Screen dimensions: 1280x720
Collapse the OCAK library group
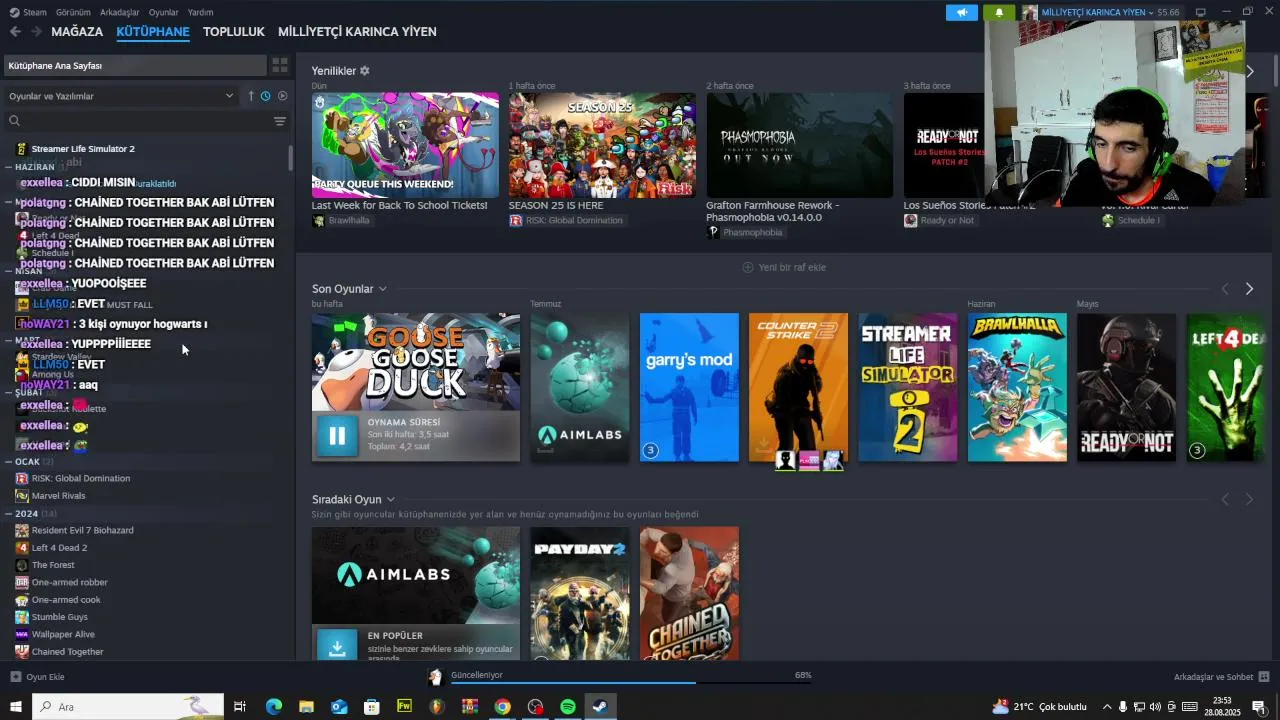[x=9, y=462]
